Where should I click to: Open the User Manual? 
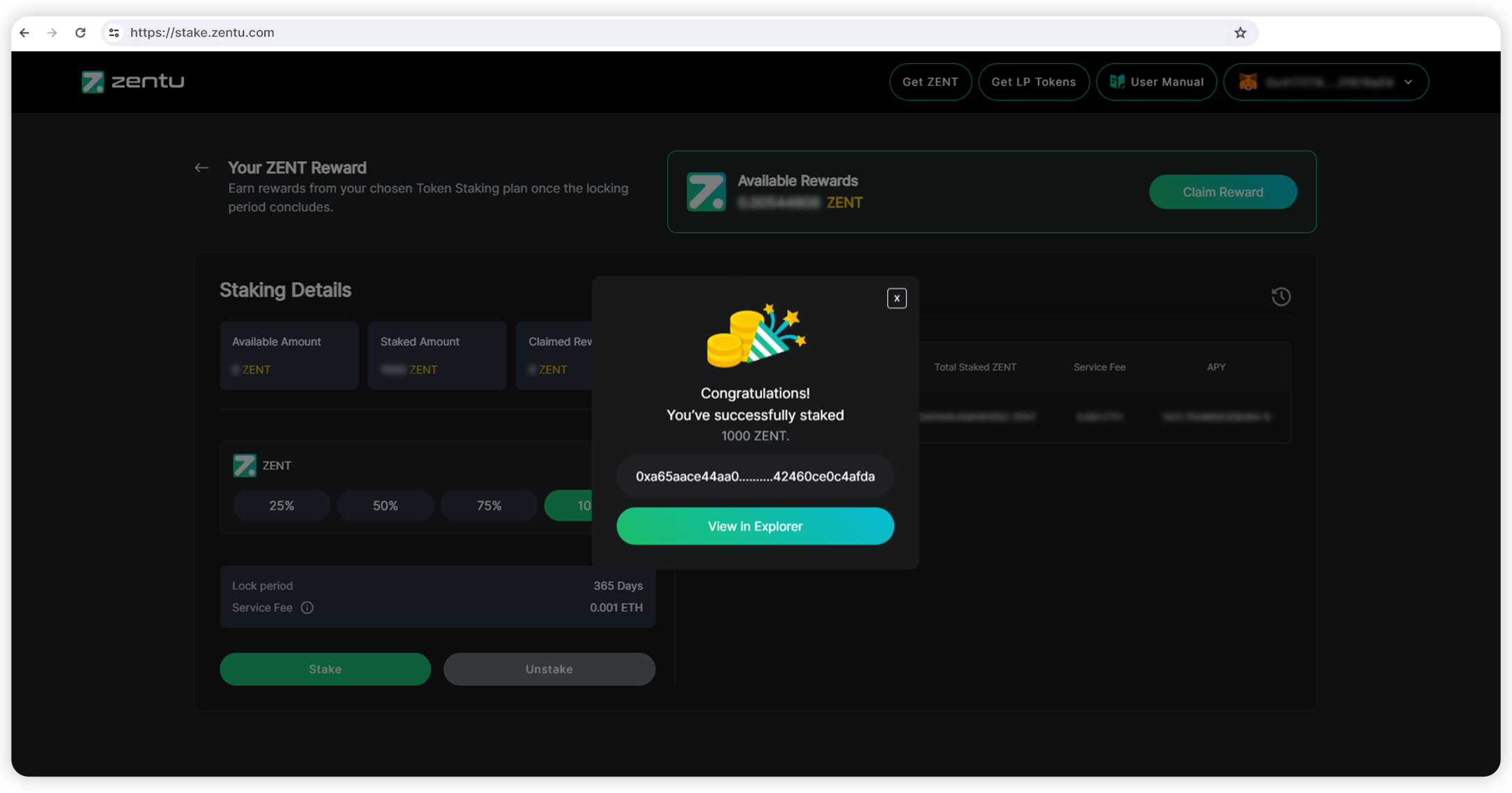click(x=1156, y=82)
